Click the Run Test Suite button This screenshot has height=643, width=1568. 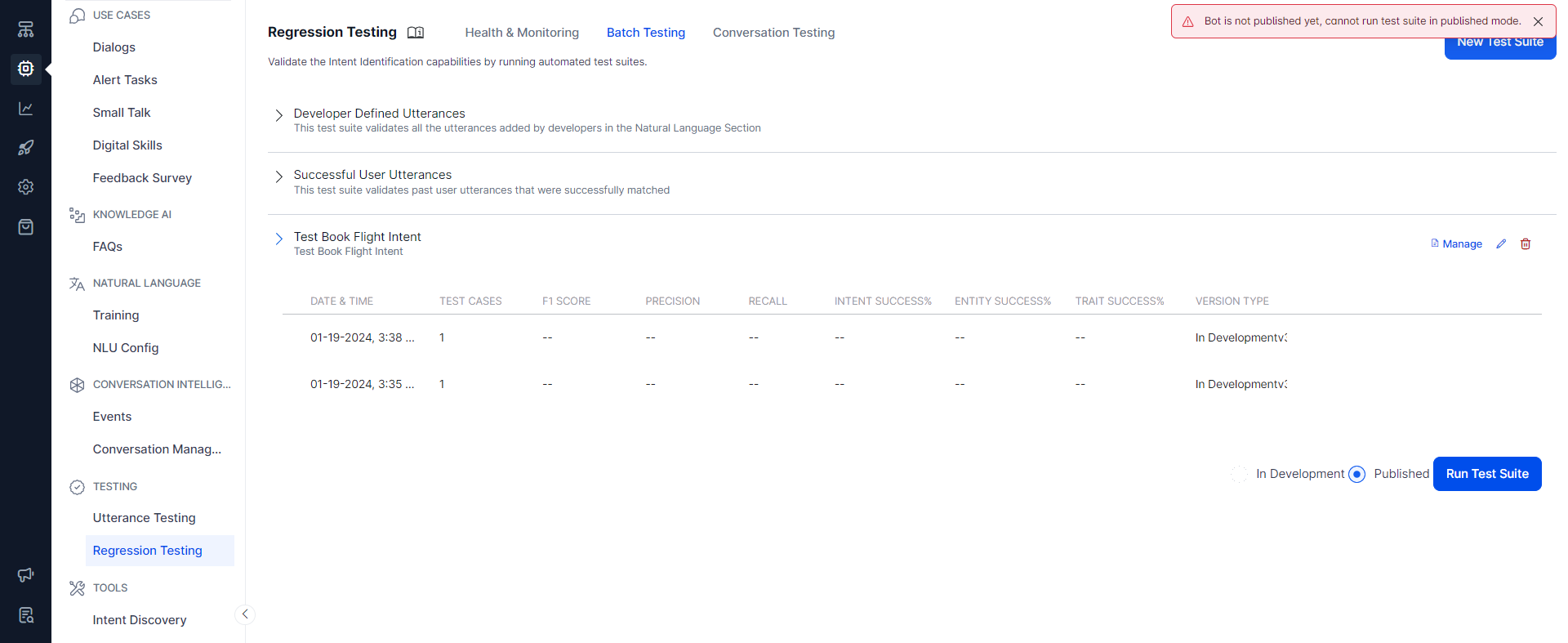tap(1486, 474)
